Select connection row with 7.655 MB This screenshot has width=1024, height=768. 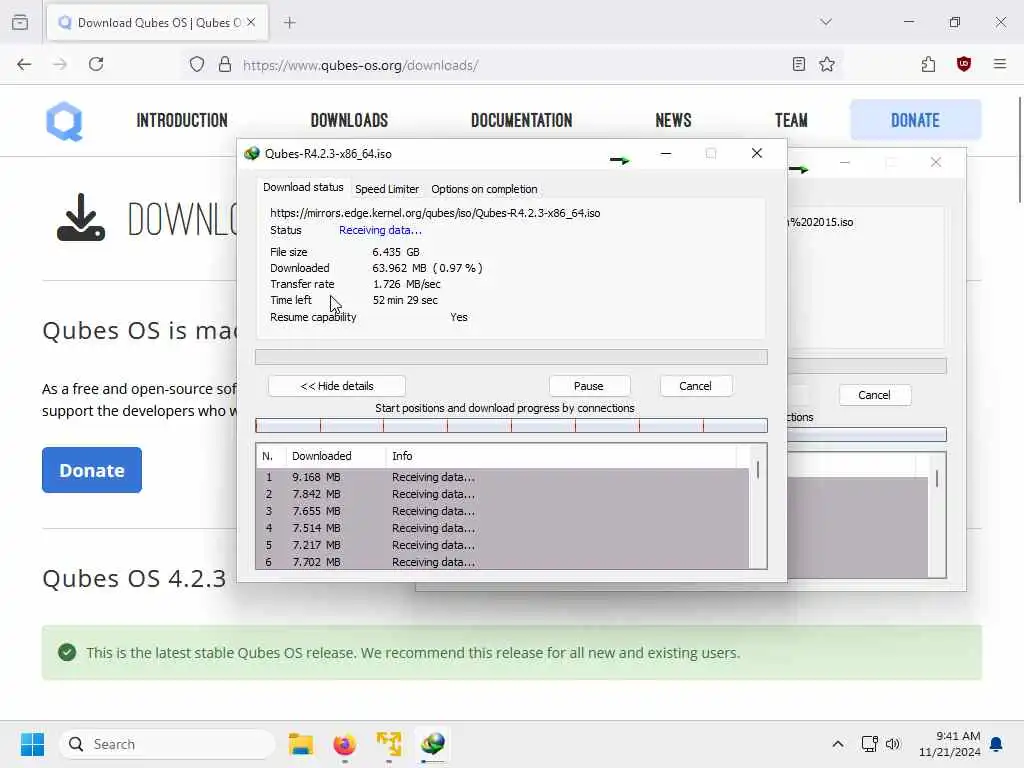[502, 511]
